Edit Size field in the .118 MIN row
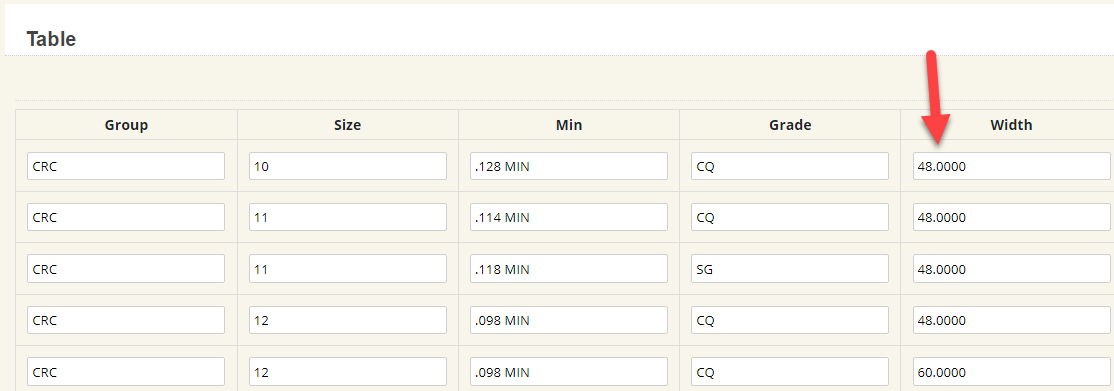Image resolution: width=1114 pixels, height=391 pixels. (x=348, y=269)
